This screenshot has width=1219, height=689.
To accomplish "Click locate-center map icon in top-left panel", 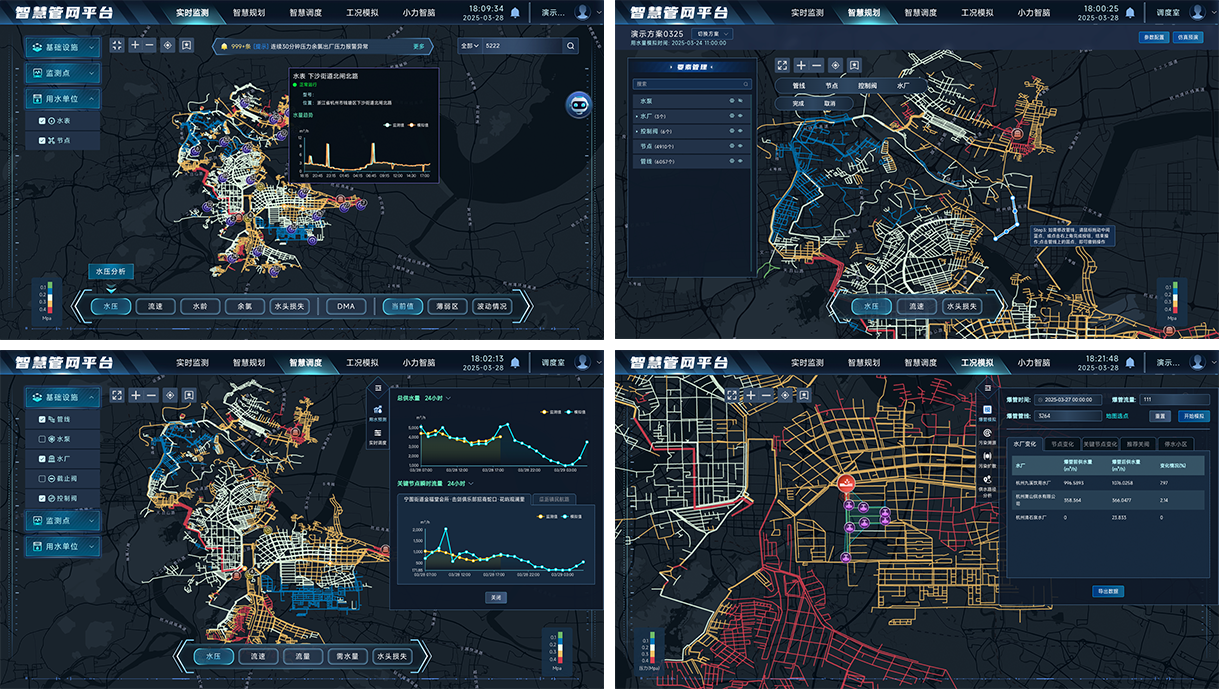I will click(x=167, y=46).
